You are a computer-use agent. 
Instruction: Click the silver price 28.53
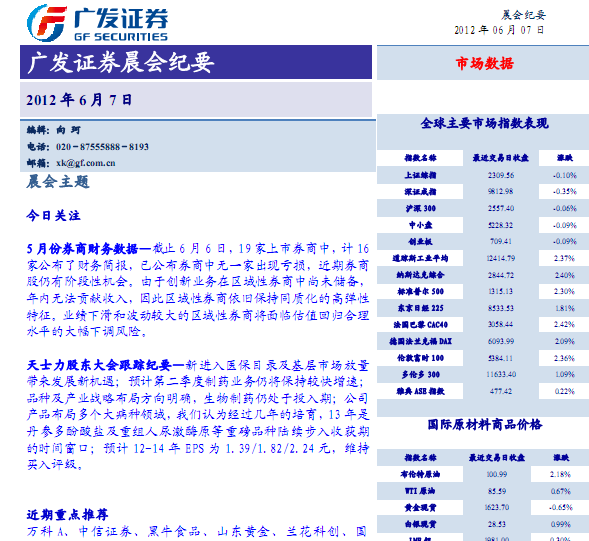(x=497, y=524)
